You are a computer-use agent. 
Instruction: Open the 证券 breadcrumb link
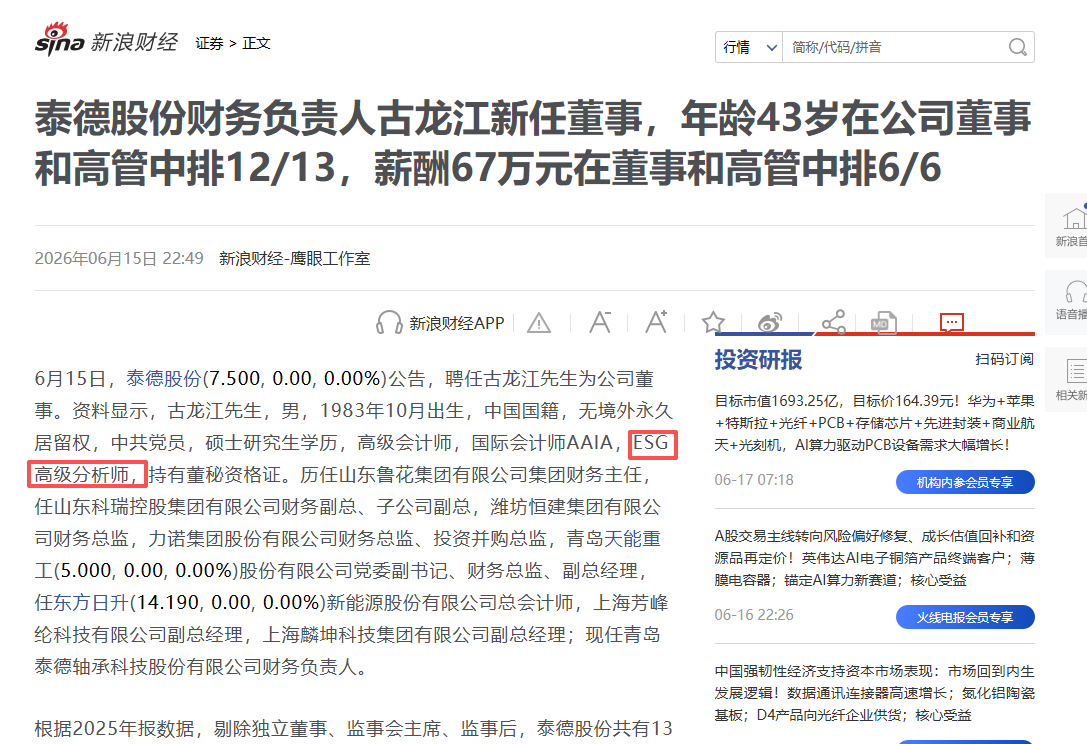coord(209,43)
